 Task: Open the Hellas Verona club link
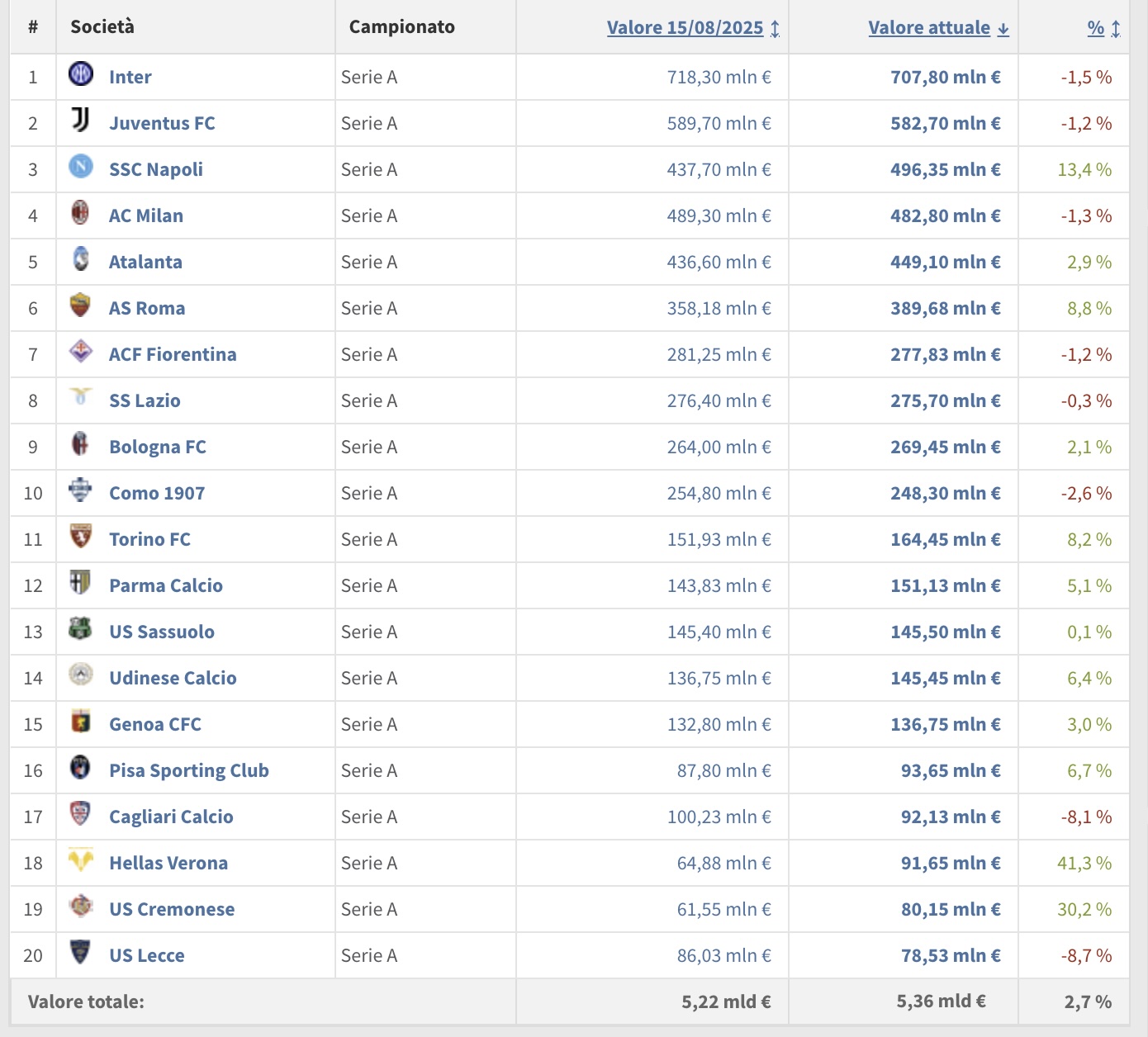(x=168, y=863)
